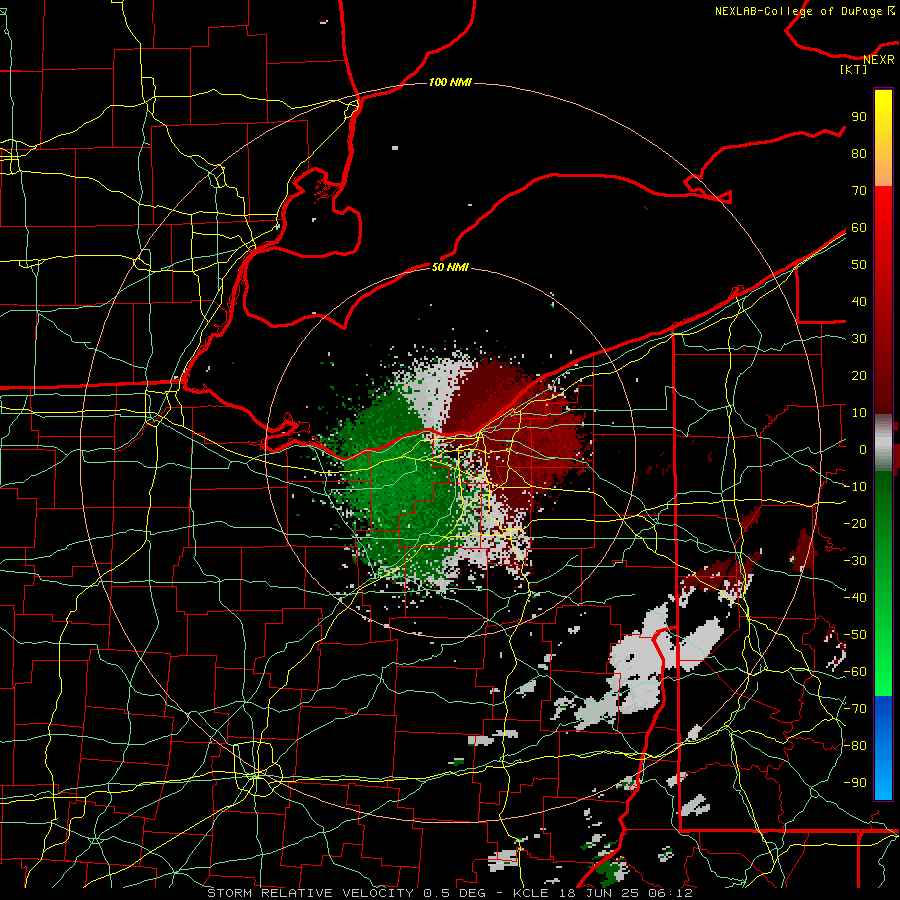Click the gray zero-velocity segment of the scale

[883, 443]
